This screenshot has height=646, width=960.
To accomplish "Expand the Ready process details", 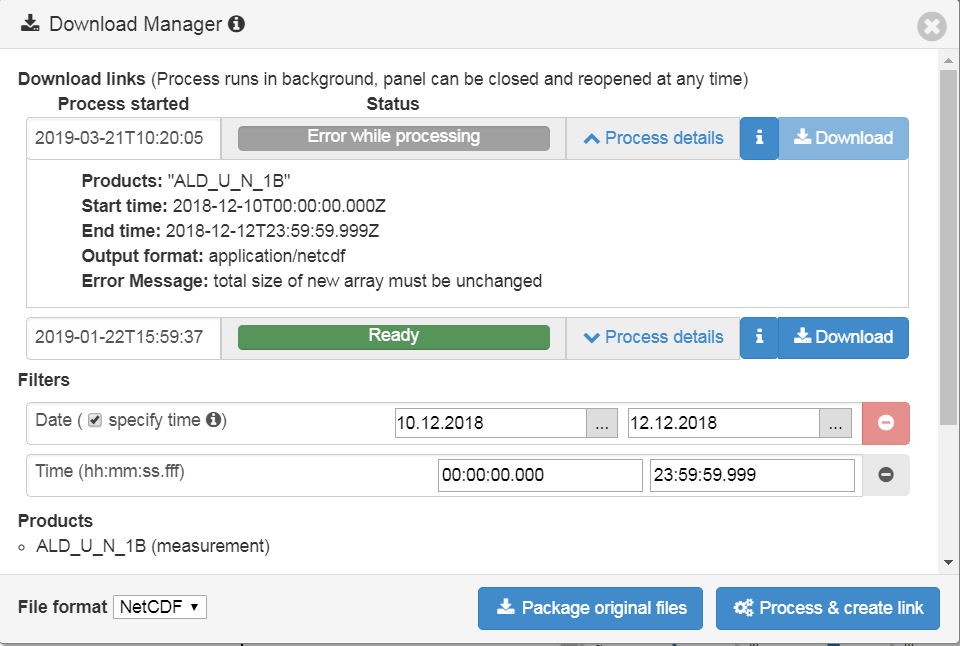I will 652,338.
